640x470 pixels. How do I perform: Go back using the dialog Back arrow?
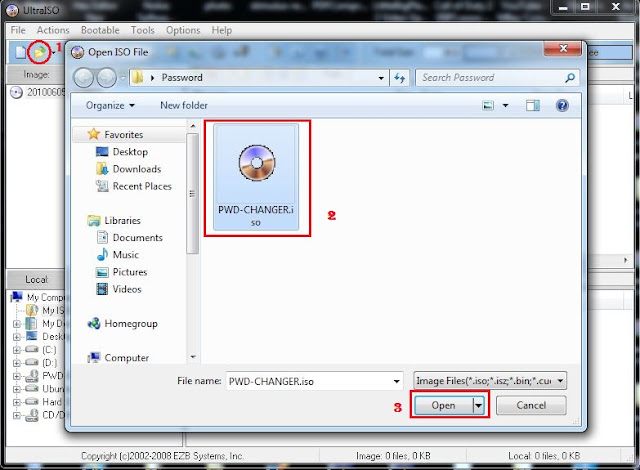(x=84, y=78)
